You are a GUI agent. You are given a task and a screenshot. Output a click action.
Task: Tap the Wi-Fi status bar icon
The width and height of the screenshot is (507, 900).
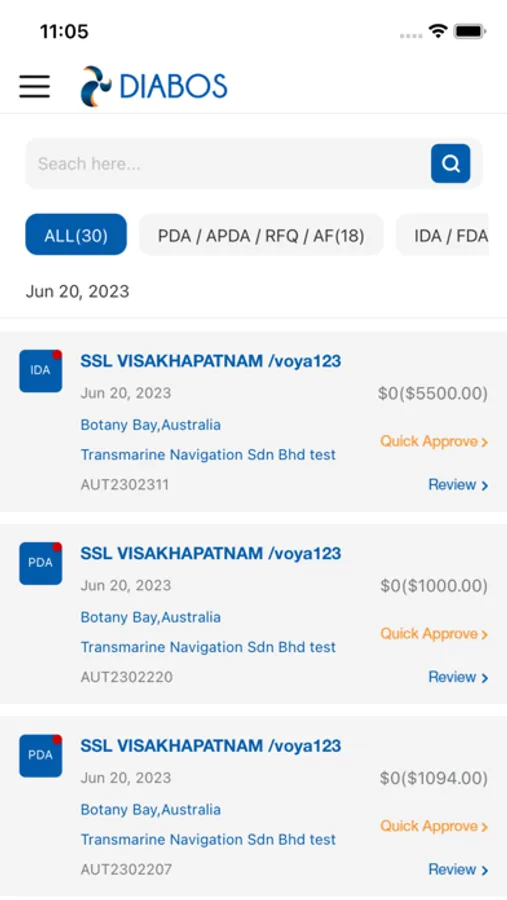438,32
